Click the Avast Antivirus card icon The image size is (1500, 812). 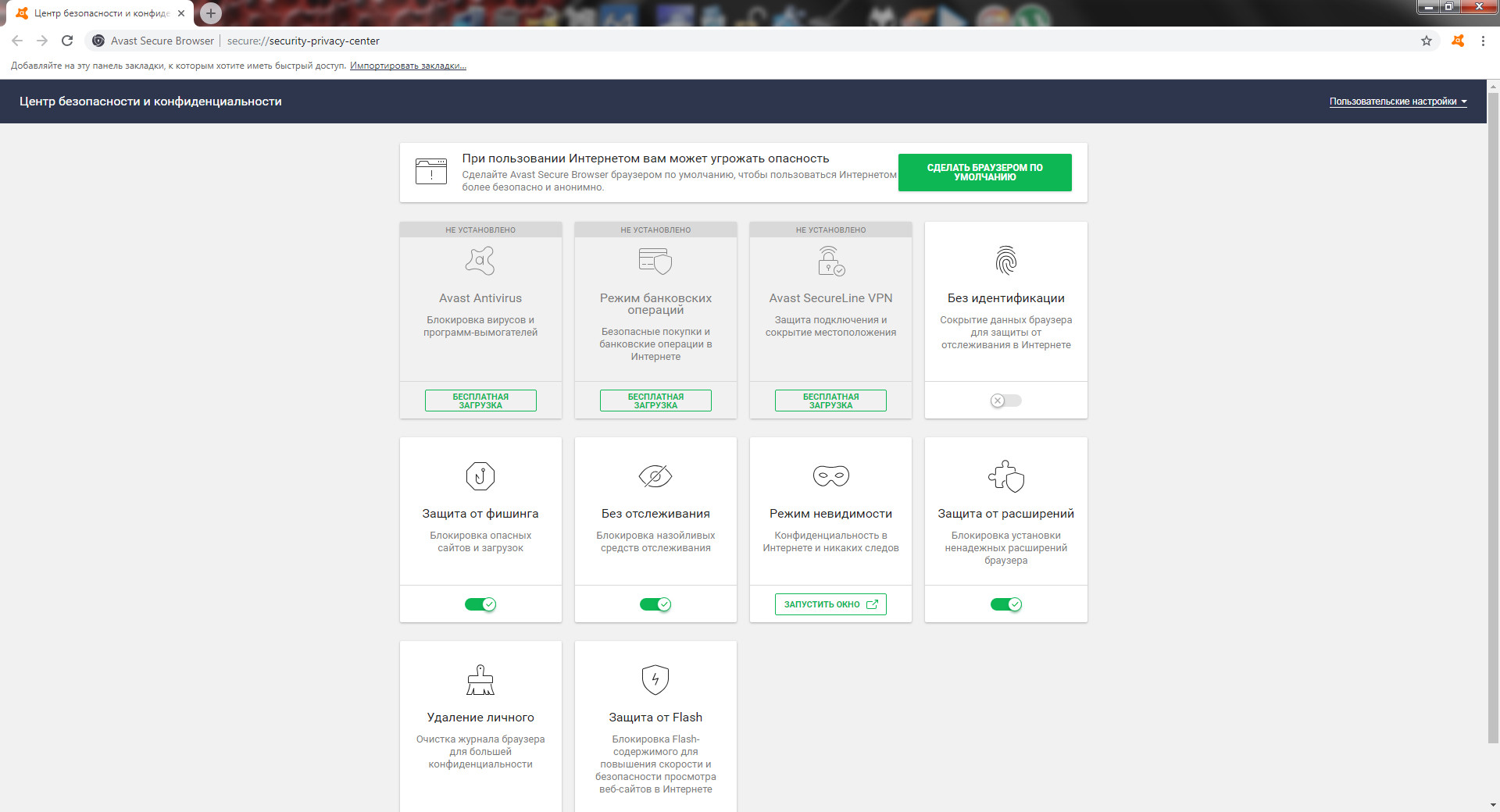pos(480,261)
